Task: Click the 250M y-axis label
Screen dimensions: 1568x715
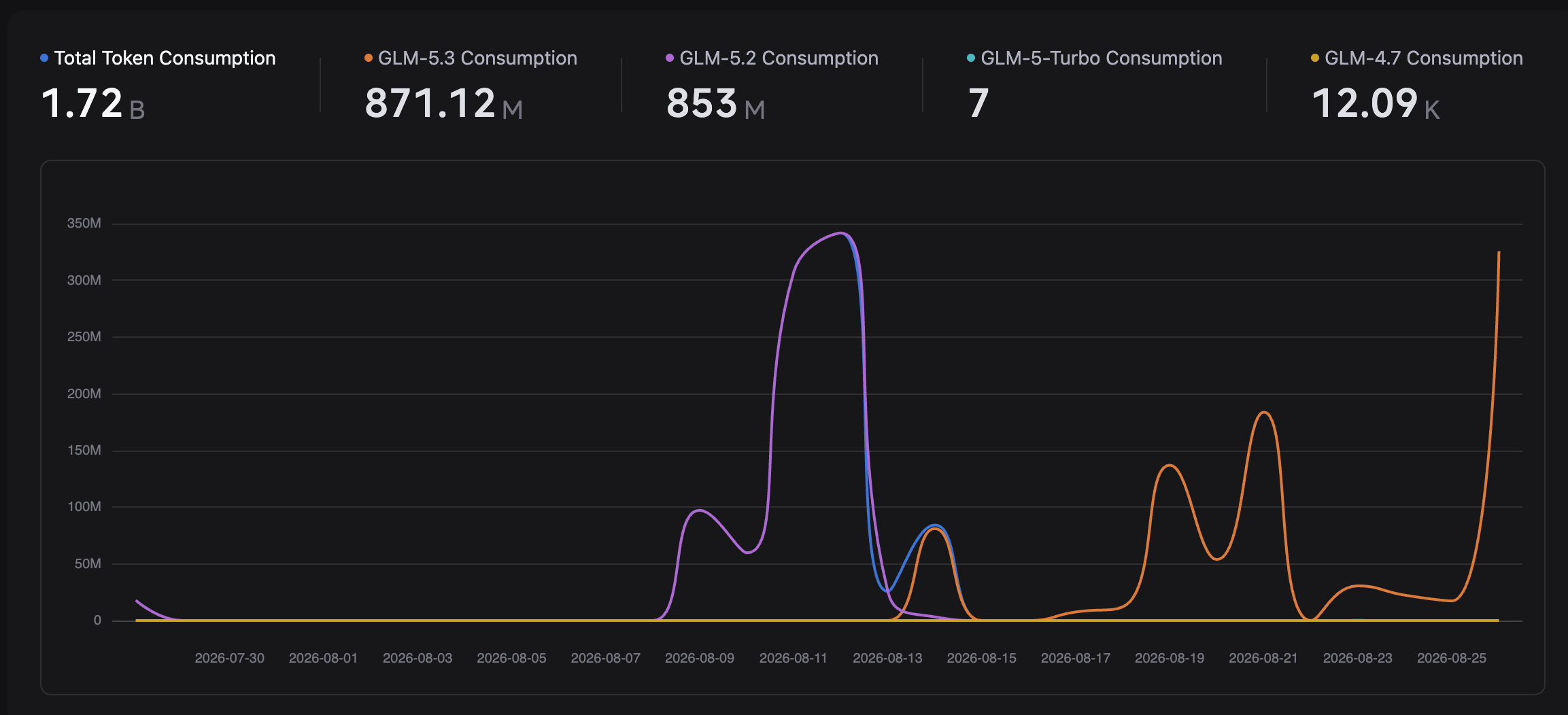Action: (84, 337)
